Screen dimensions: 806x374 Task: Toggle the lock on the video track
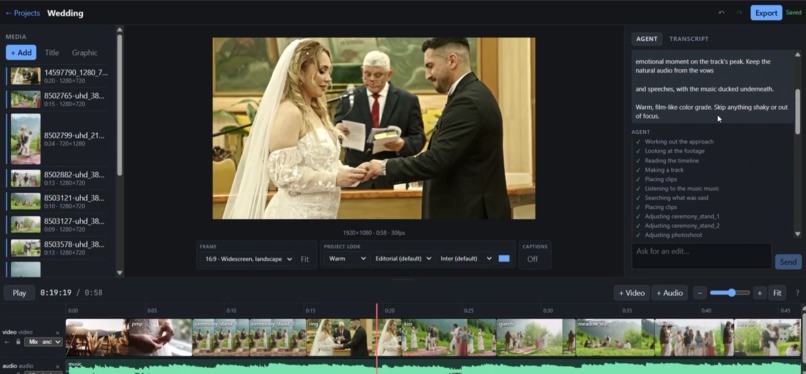coord(18,342)
